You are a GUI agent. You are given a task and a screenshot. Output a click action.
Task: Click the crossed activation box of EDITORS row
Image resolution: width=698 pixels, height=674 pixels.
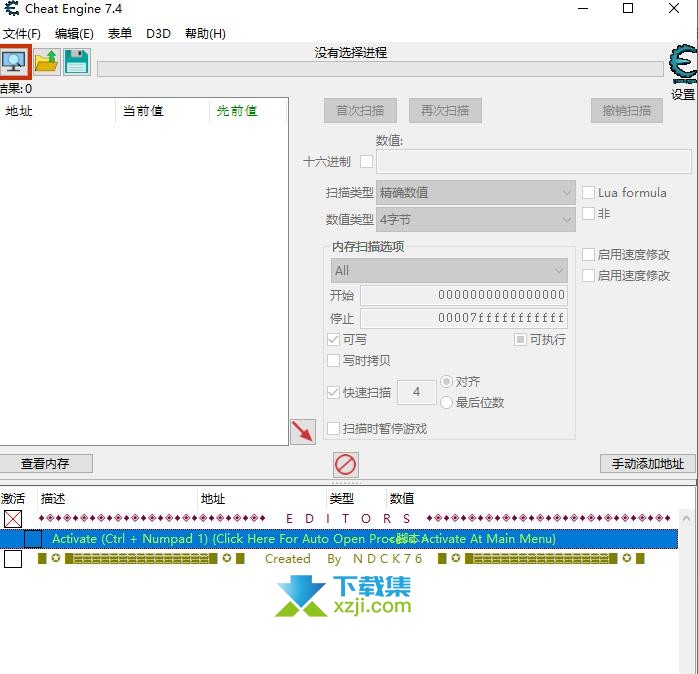coord(13,519)
